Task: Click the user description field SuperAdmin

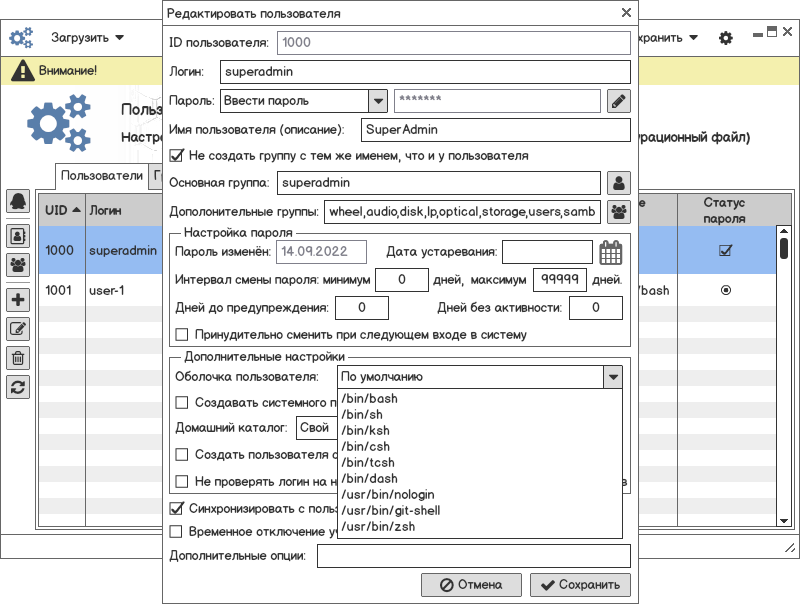Action: click(495, 130)
